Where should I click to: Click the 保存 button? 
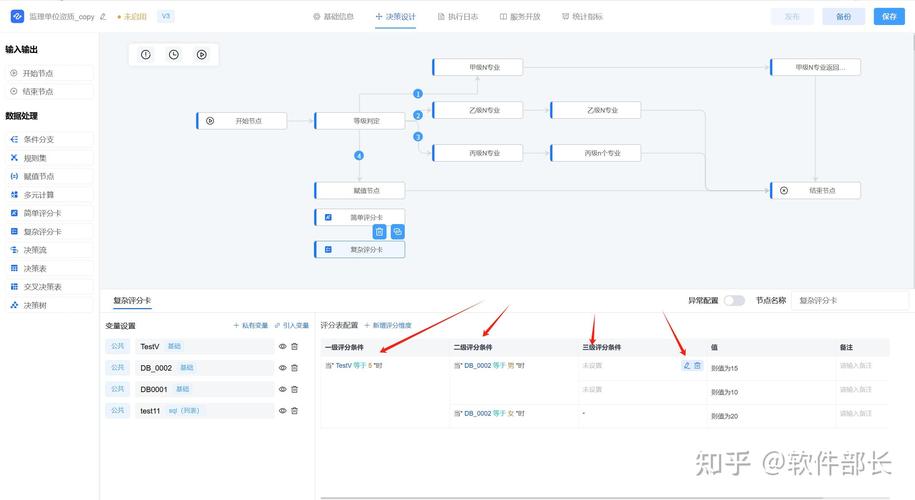(x=889, y=16)
